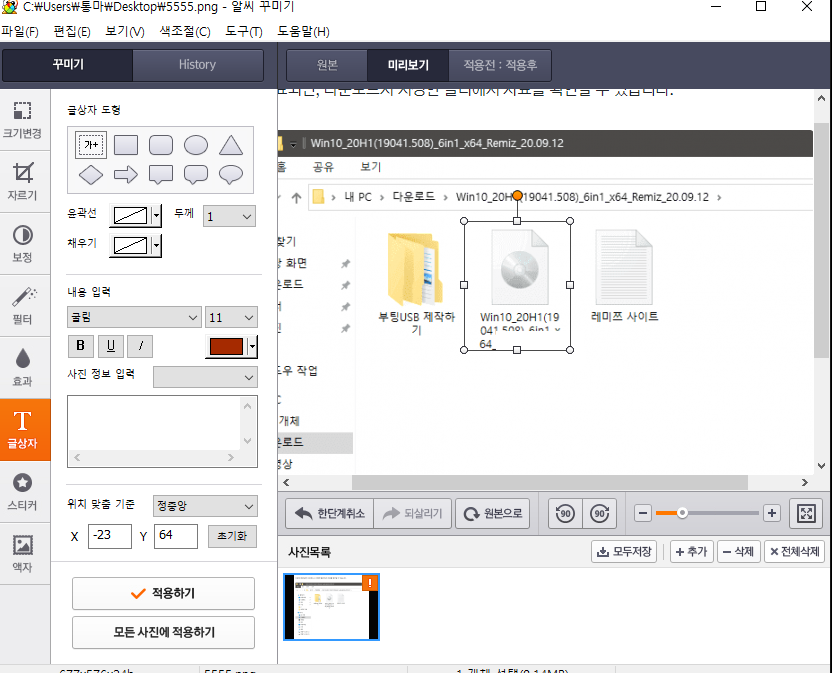Click the X position input field
This screenshot has height=673, width=832.
(x=110, y=536)
